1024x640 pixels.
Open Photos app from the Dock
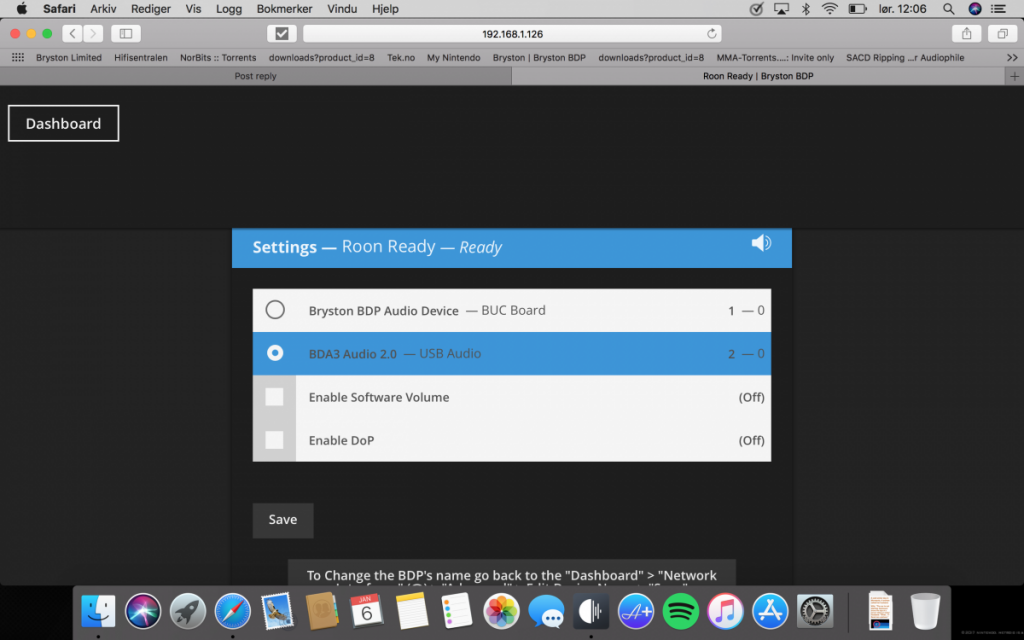pos(501,611)
